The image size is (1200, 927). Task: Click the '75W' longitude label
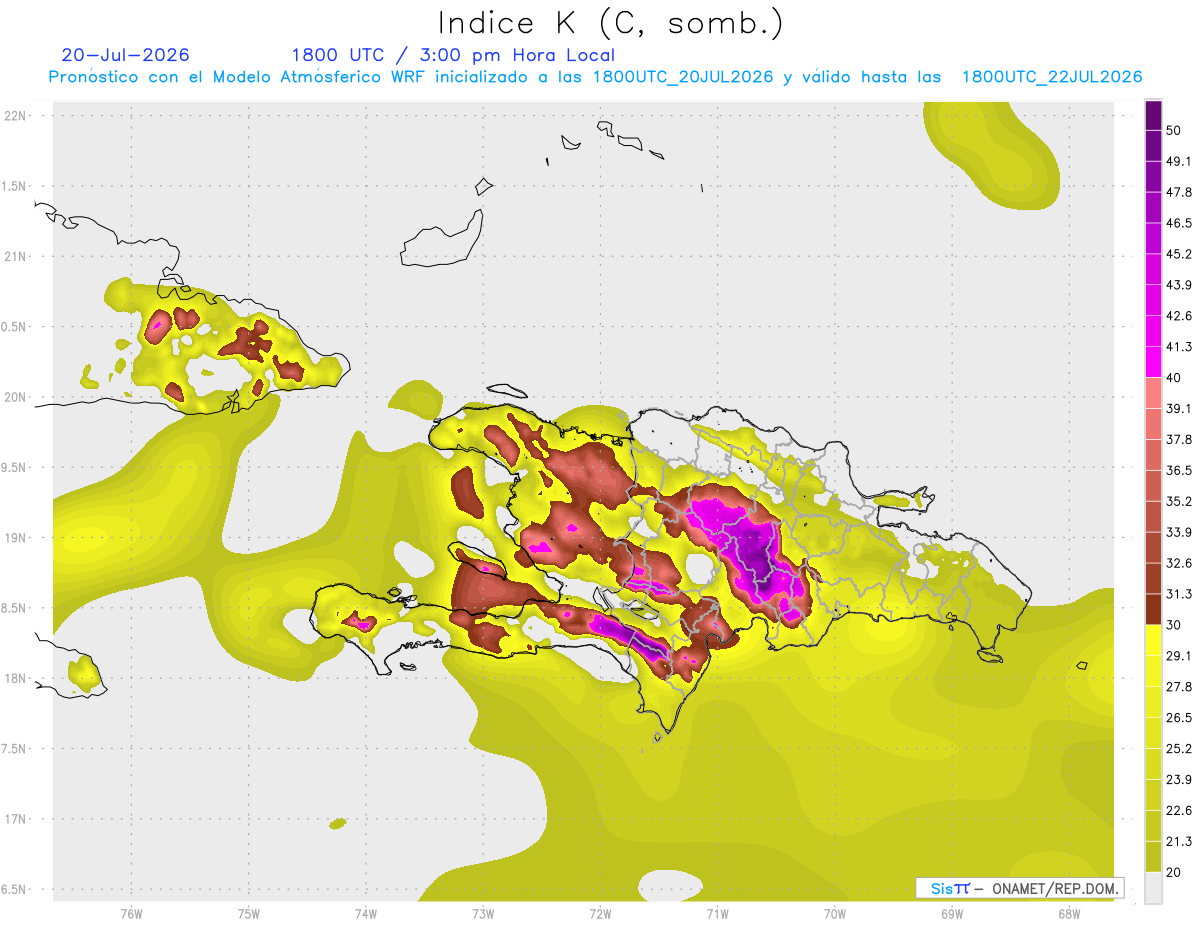(x=249, y=913)
